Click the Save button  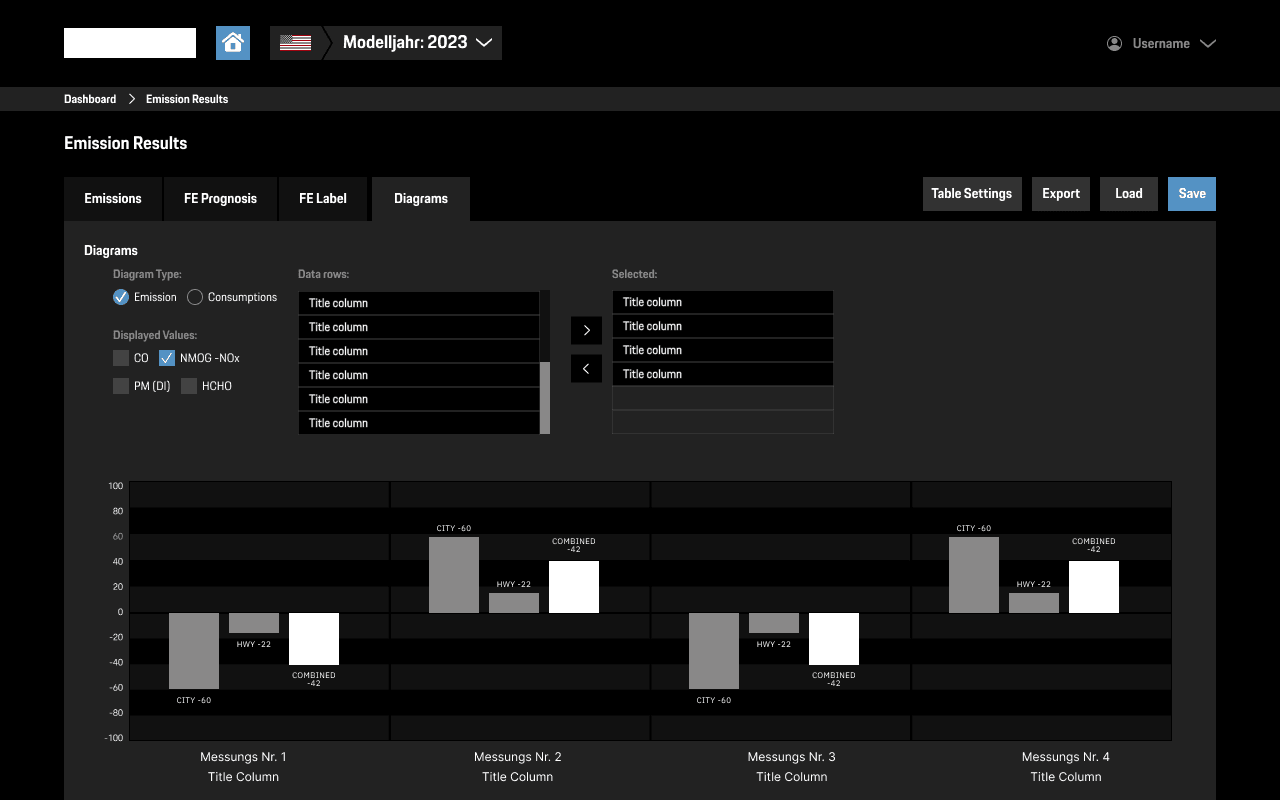click(x=1191, y=193)
